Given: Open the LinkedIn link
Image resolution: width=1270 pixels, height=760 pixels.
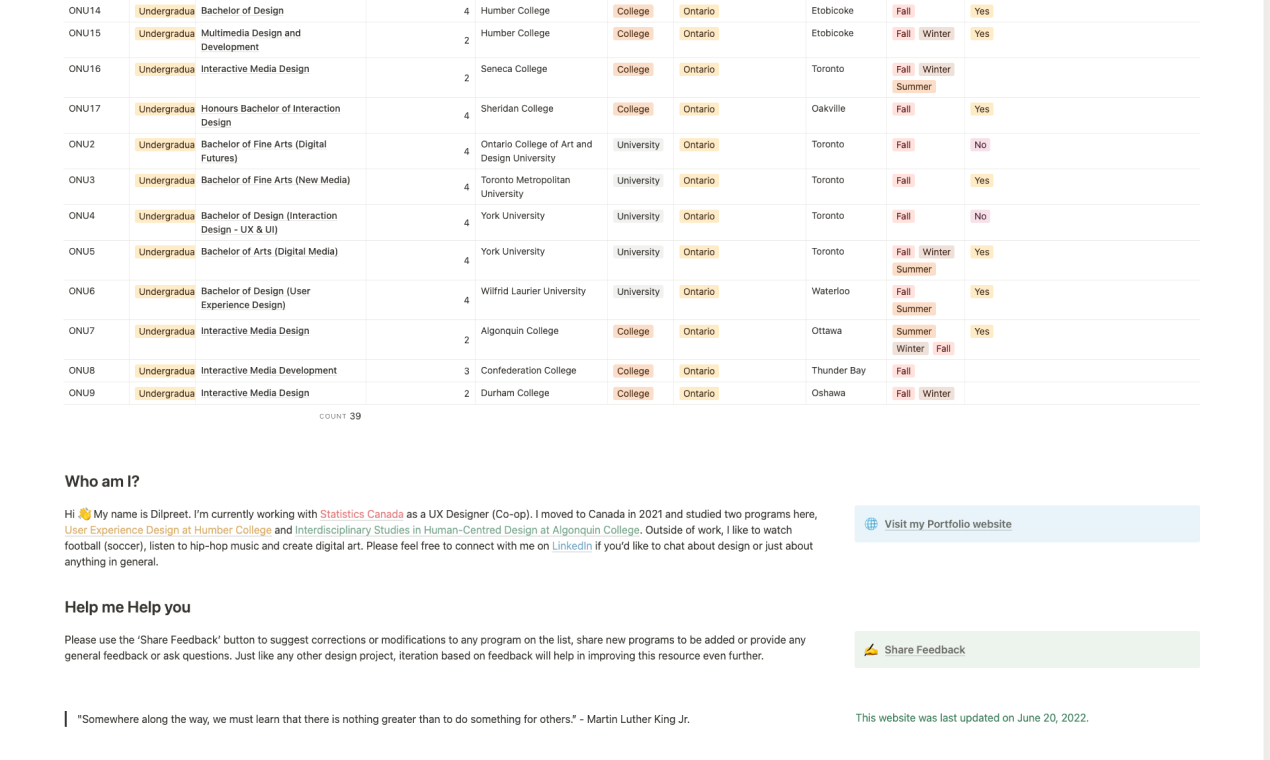Looking at the screenshot, I should click(x=572, y=546).
